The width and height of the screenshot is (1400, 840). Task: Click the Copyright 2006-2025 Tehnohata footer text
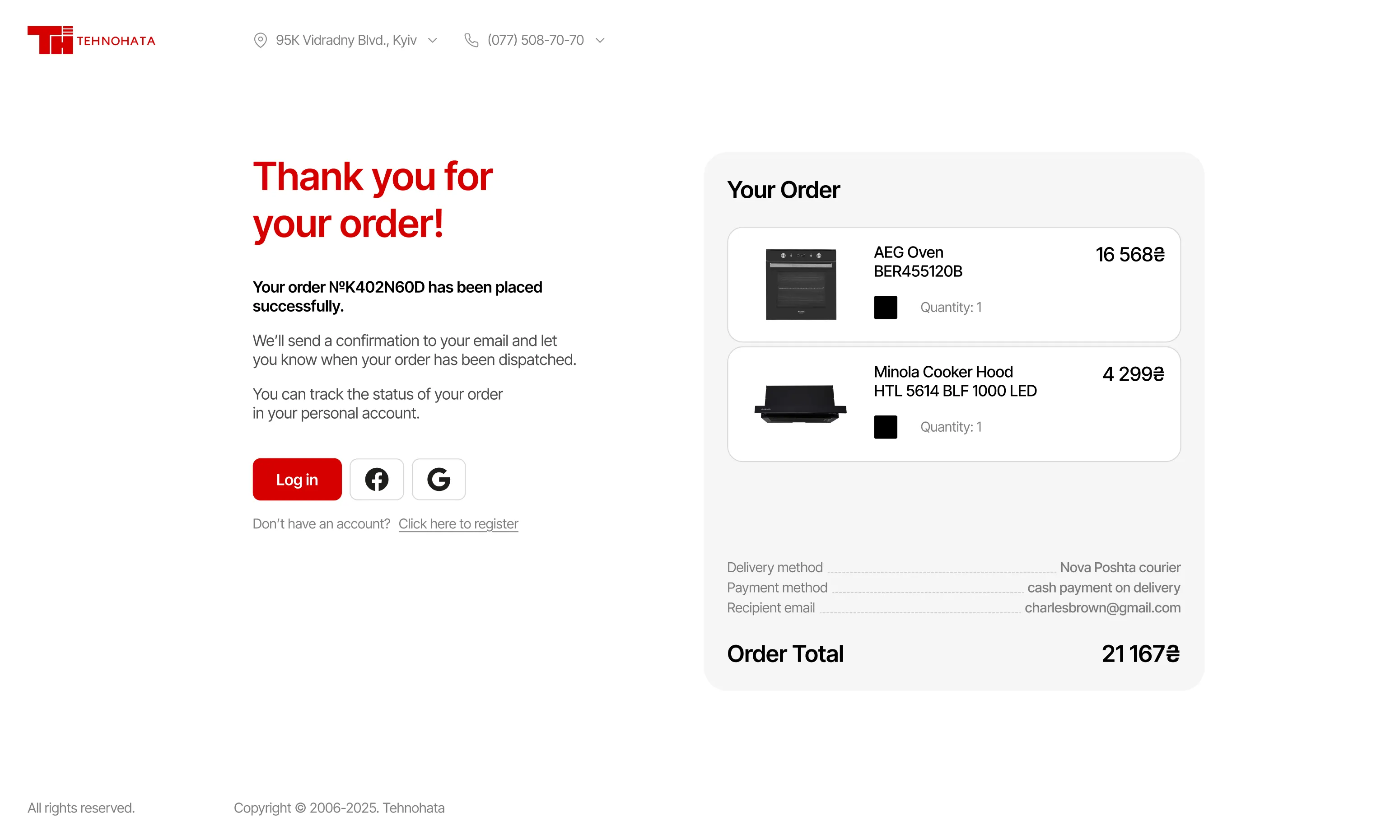(x=339, y=808)
